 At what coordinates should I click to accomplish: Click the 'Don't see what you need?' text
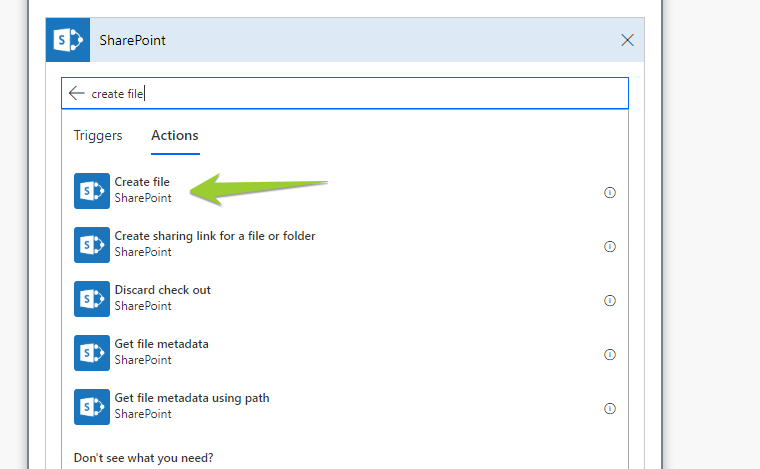[x=143, y=458]
